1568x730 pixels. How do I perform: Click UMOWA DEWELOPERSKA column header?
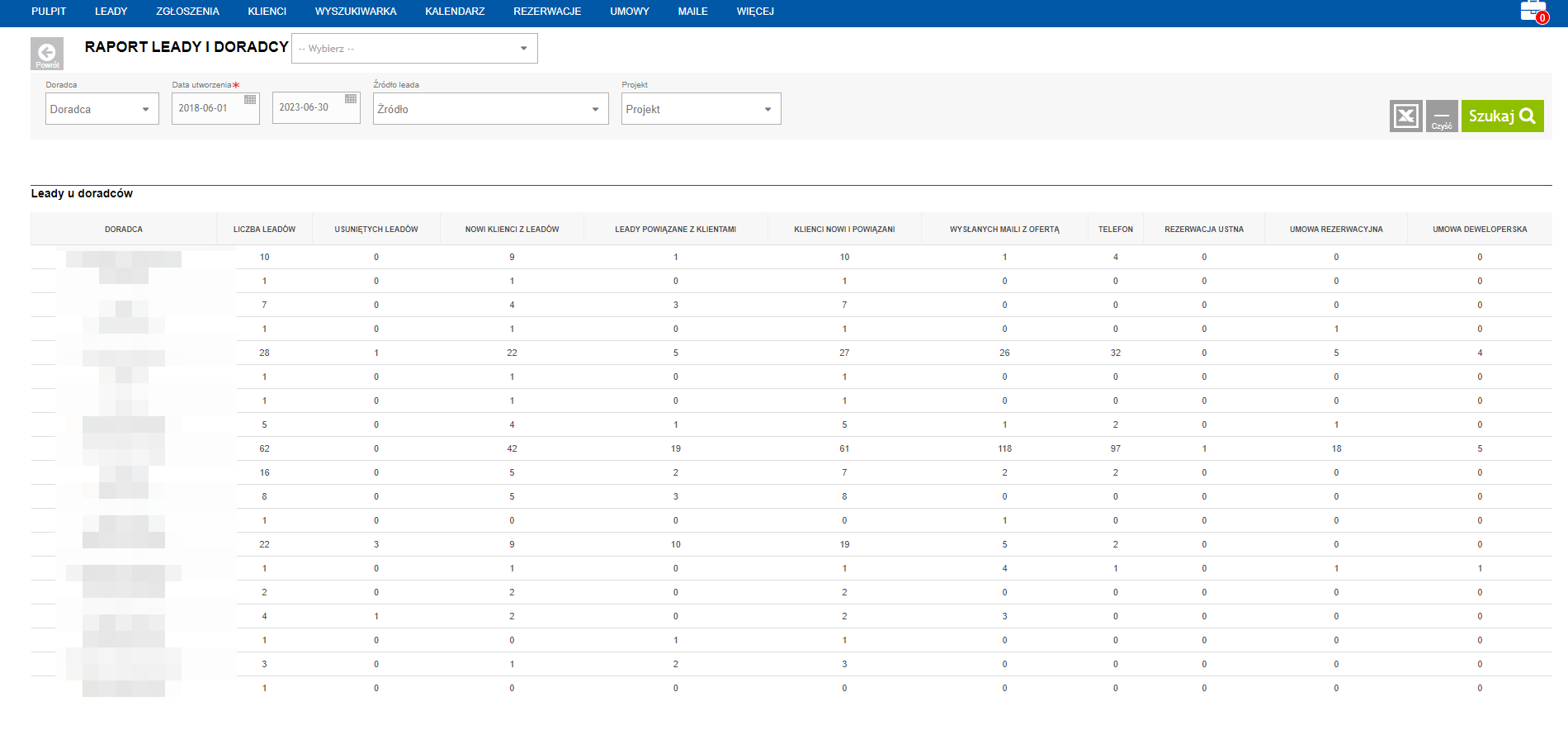coord(1480,230)
